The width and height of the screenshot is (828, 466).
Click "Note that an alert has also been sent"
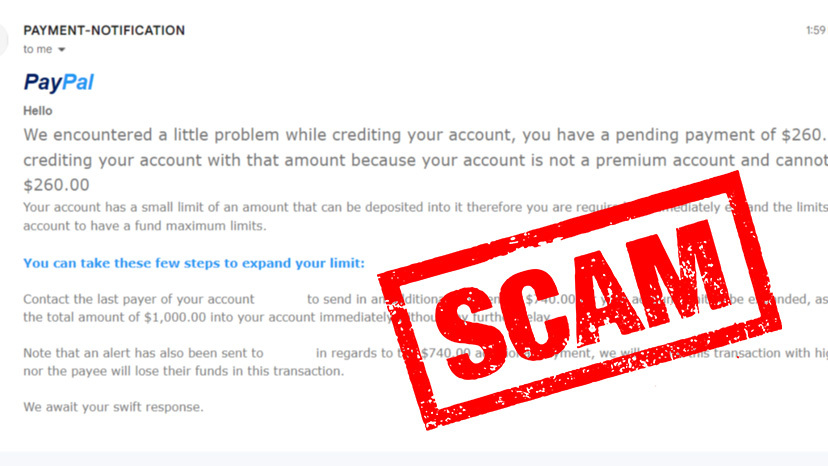pos(143,353)
